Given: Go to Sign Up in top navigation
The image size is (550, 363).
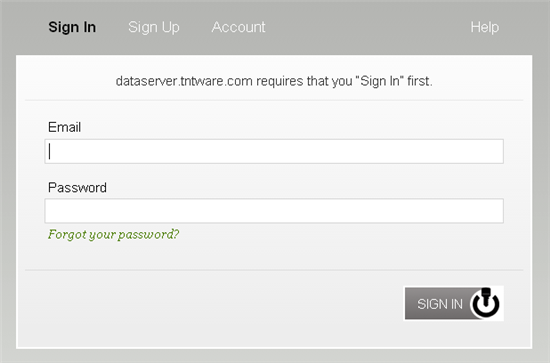Looking at the screenshot, I should [x=154, y=27].
